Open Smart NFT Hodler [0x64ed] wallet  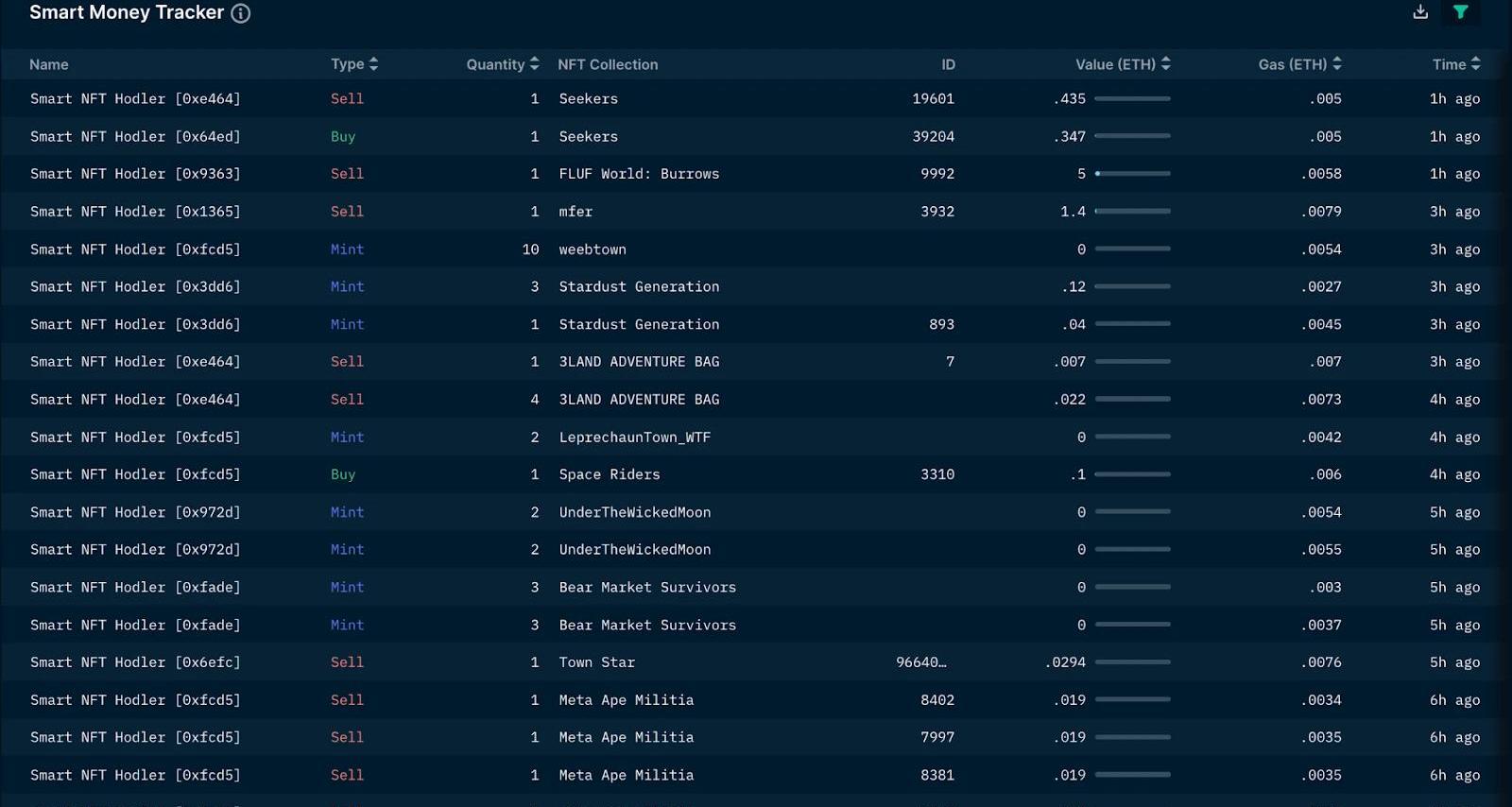135,136
